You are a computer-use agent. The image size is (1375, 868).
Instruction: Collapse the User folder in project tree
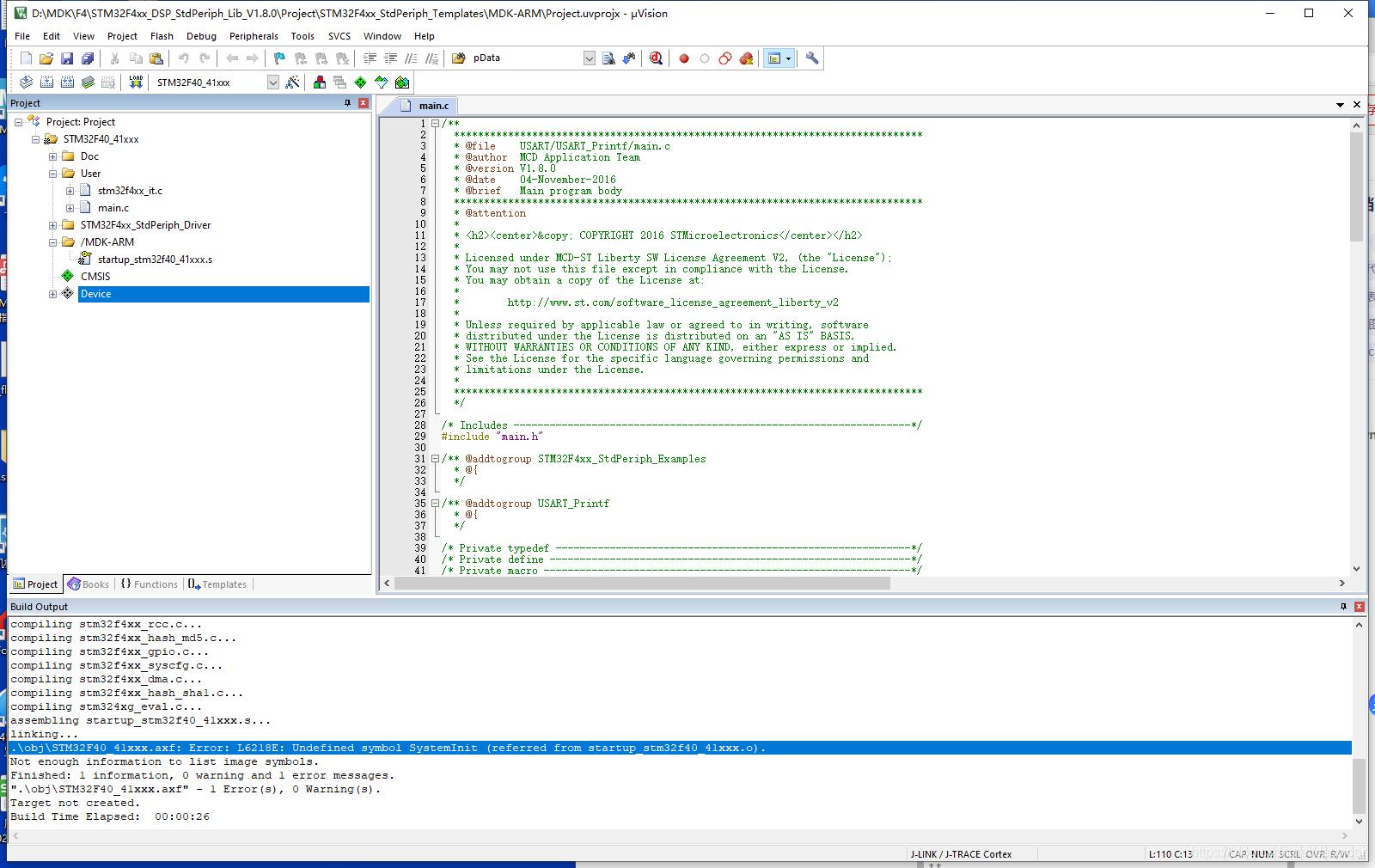(x=52, y=174)
